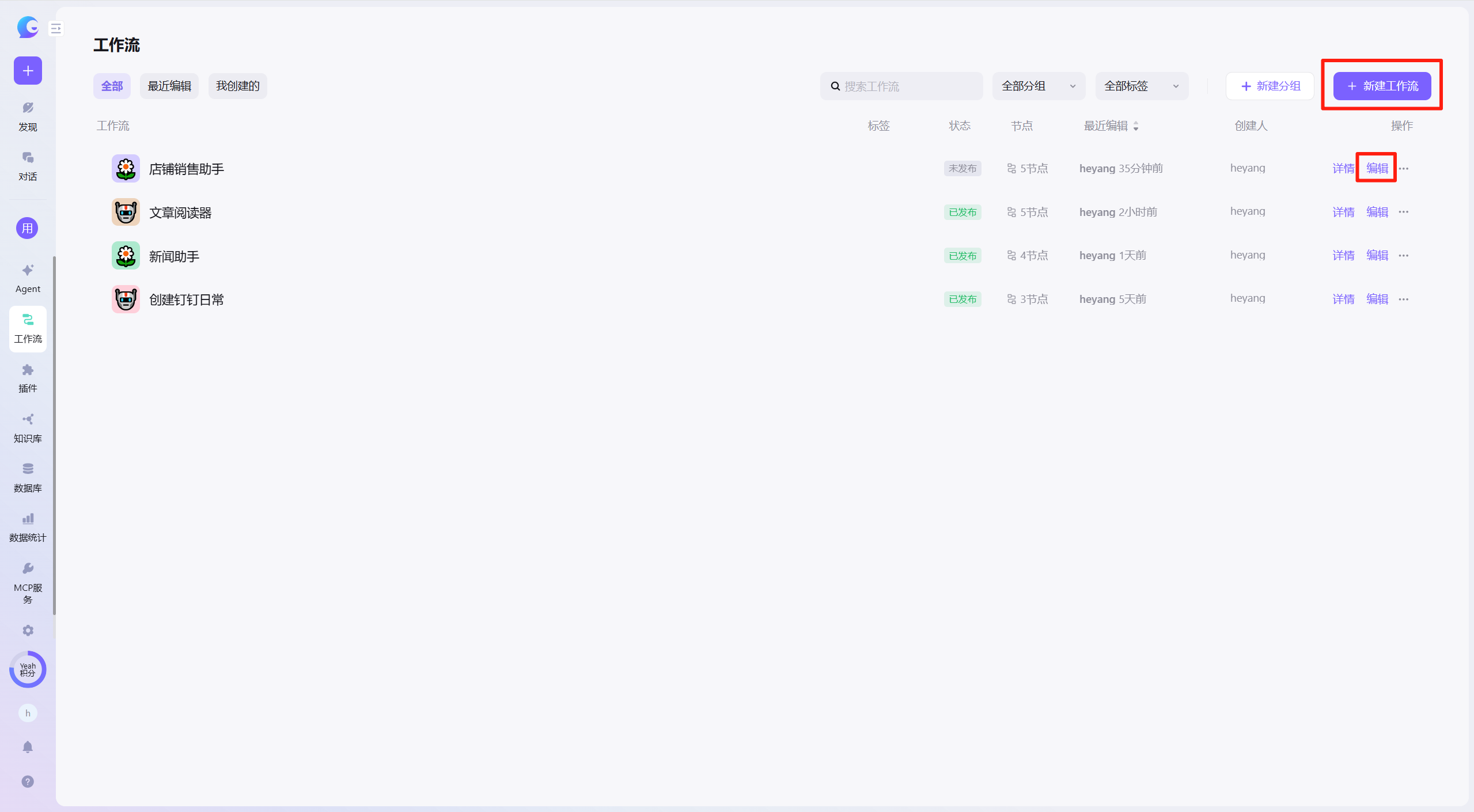
Task: Open help with the question mark icon
Action: point(28,781)
